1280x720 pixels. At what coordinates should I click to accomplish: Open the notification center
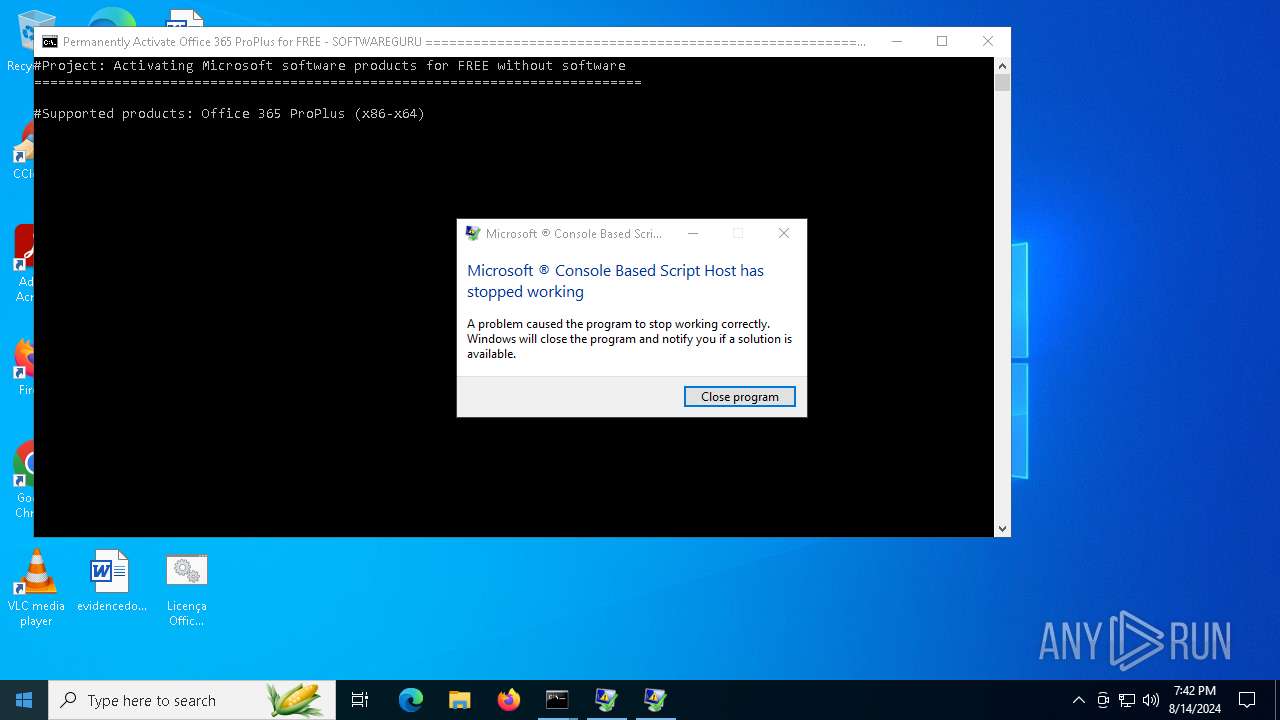[1247, 700]
